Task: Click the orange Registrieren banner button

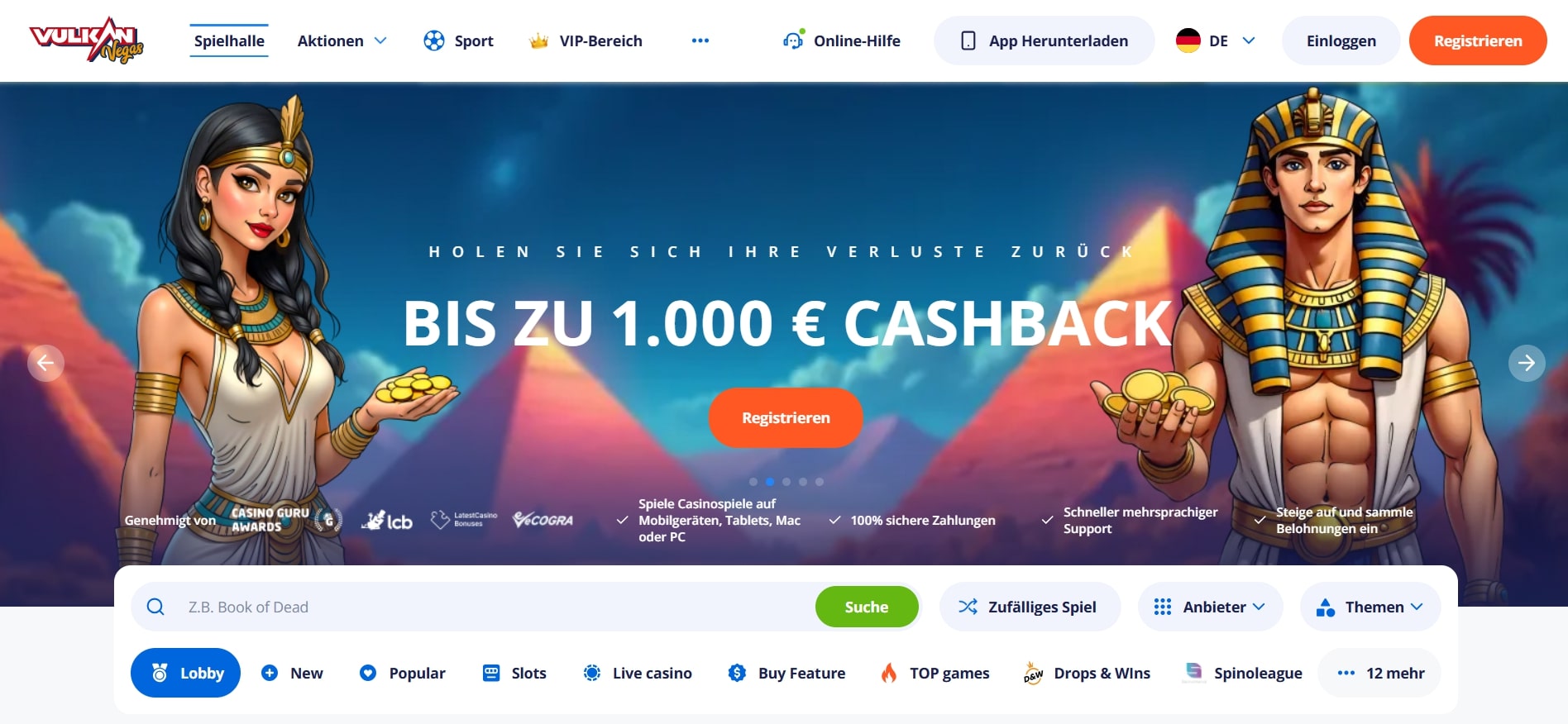Action: coord(786,417)
